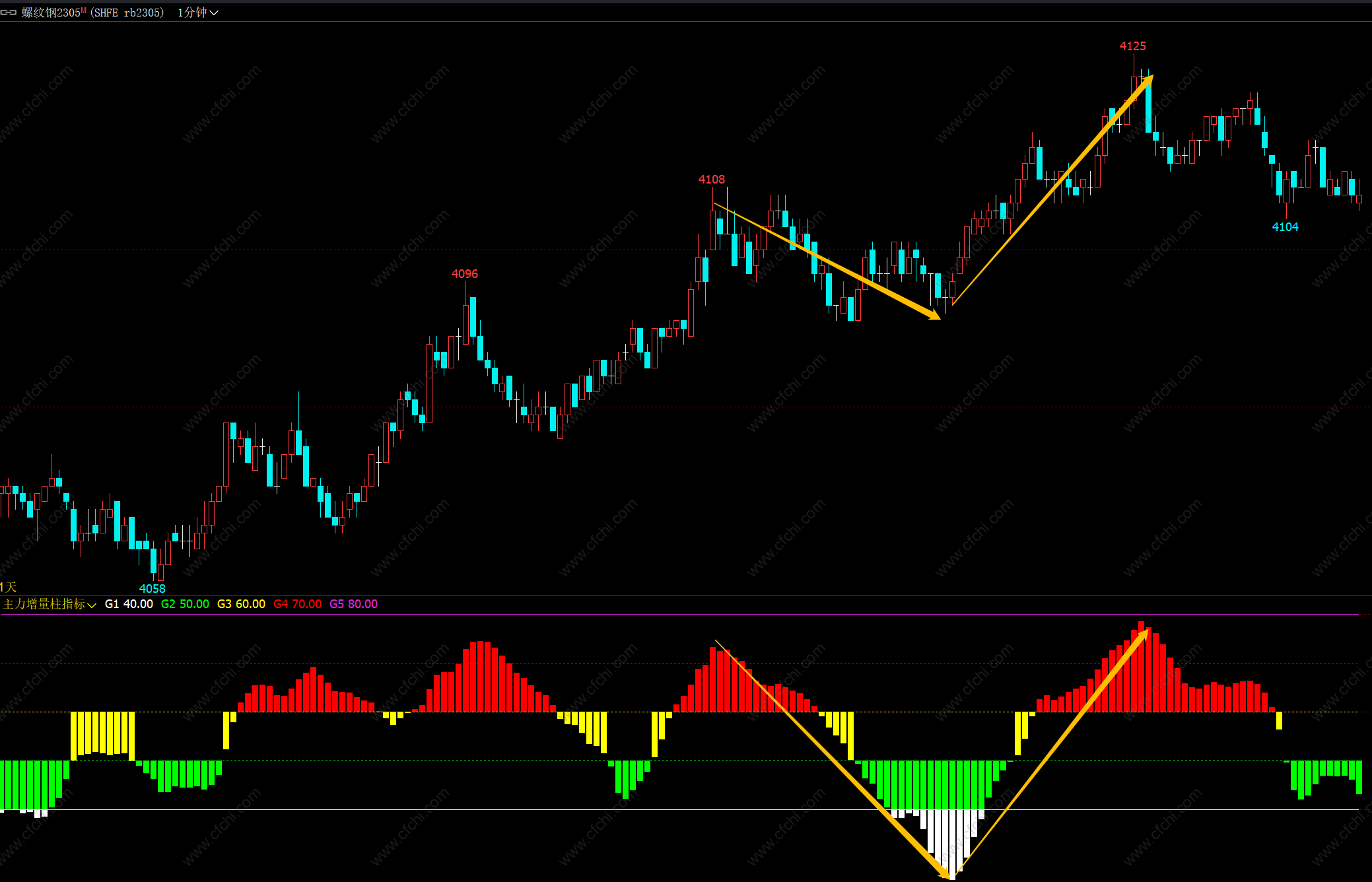Click the 4058 low price label
Viewport: 1372px width, 882px height.
tap(152, 589)
